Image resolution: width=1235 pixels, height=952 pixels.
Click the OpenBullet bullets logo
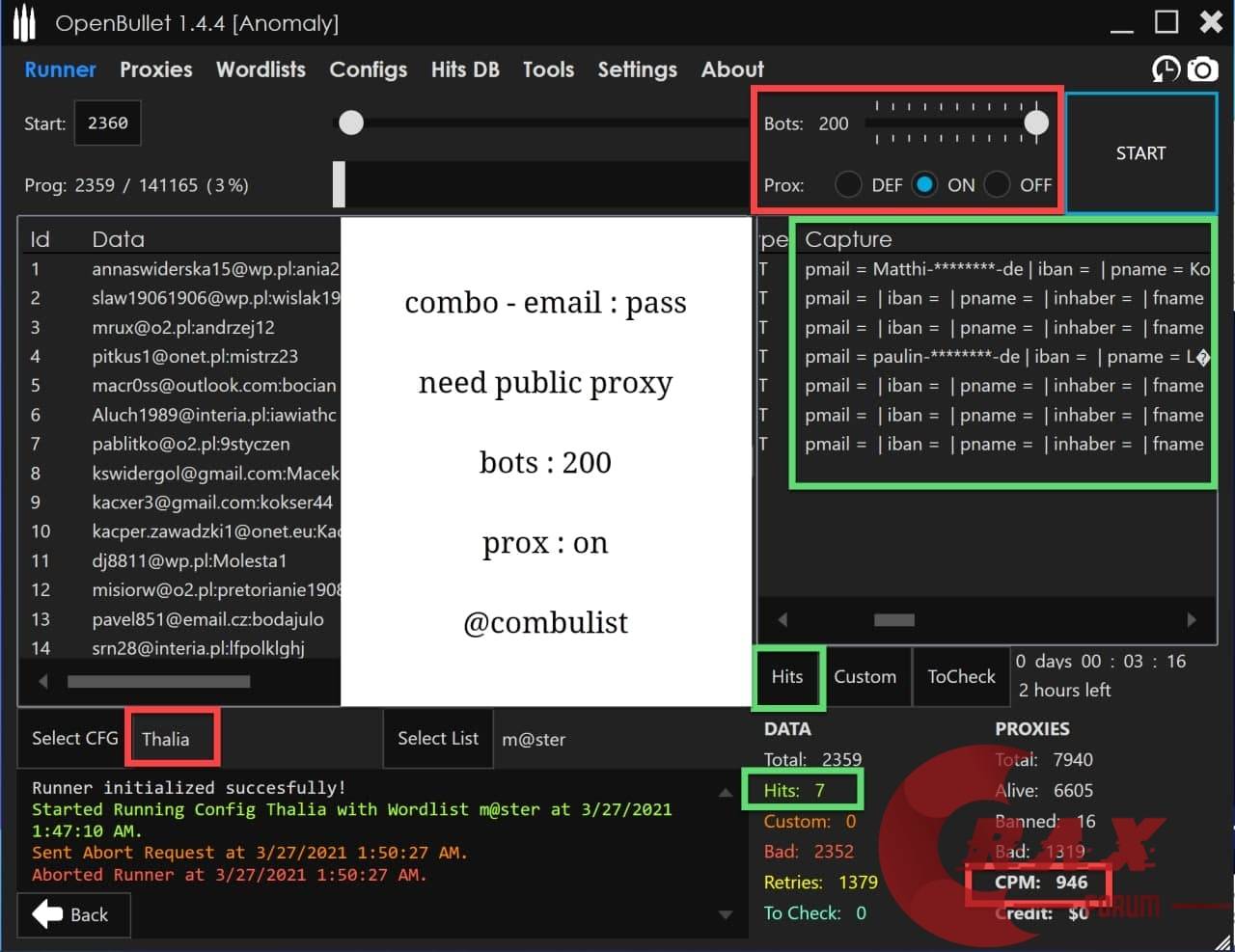[24, 24]
